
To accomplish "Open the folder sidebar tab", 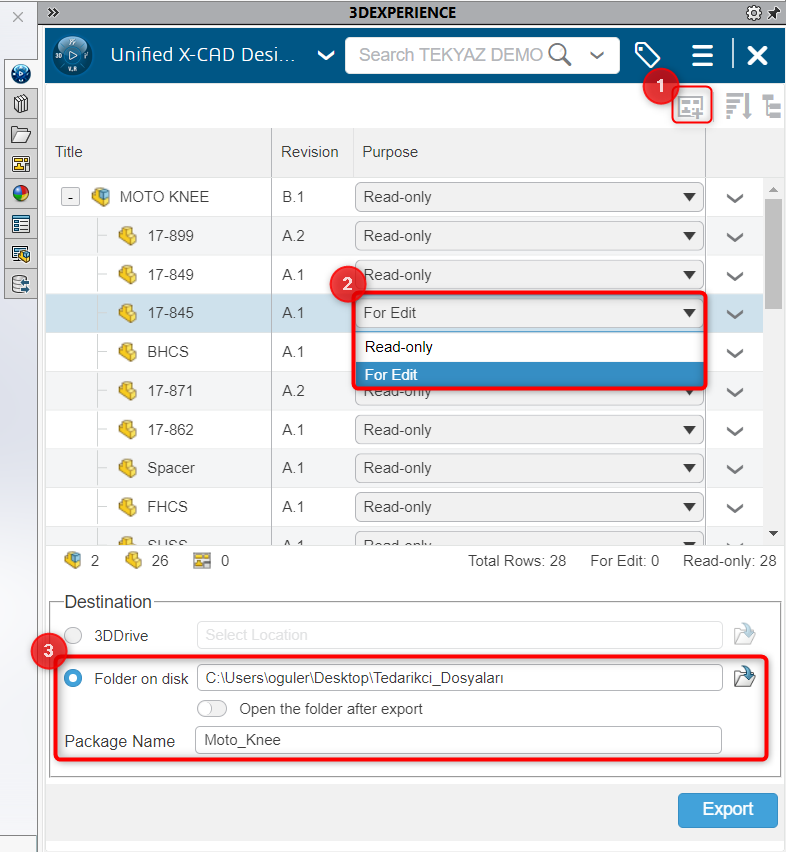I will pyautogui.click(x=21, y=134).
